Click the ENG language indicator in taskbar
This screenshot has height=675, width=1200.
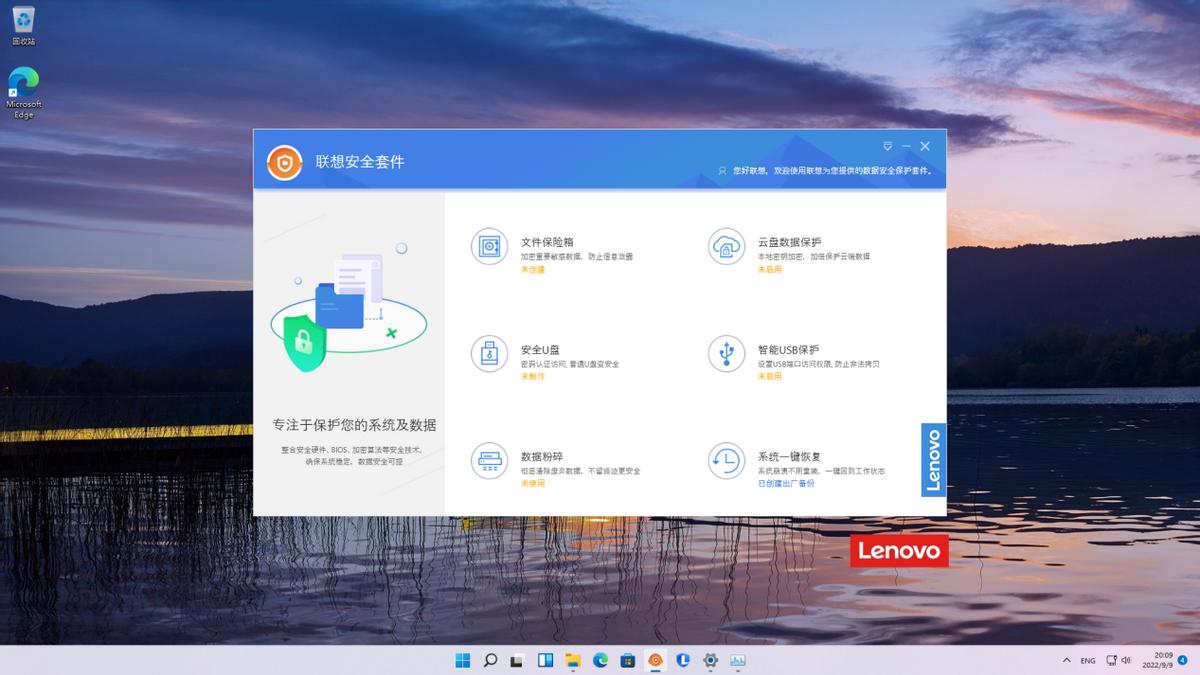click(1090, 660)
